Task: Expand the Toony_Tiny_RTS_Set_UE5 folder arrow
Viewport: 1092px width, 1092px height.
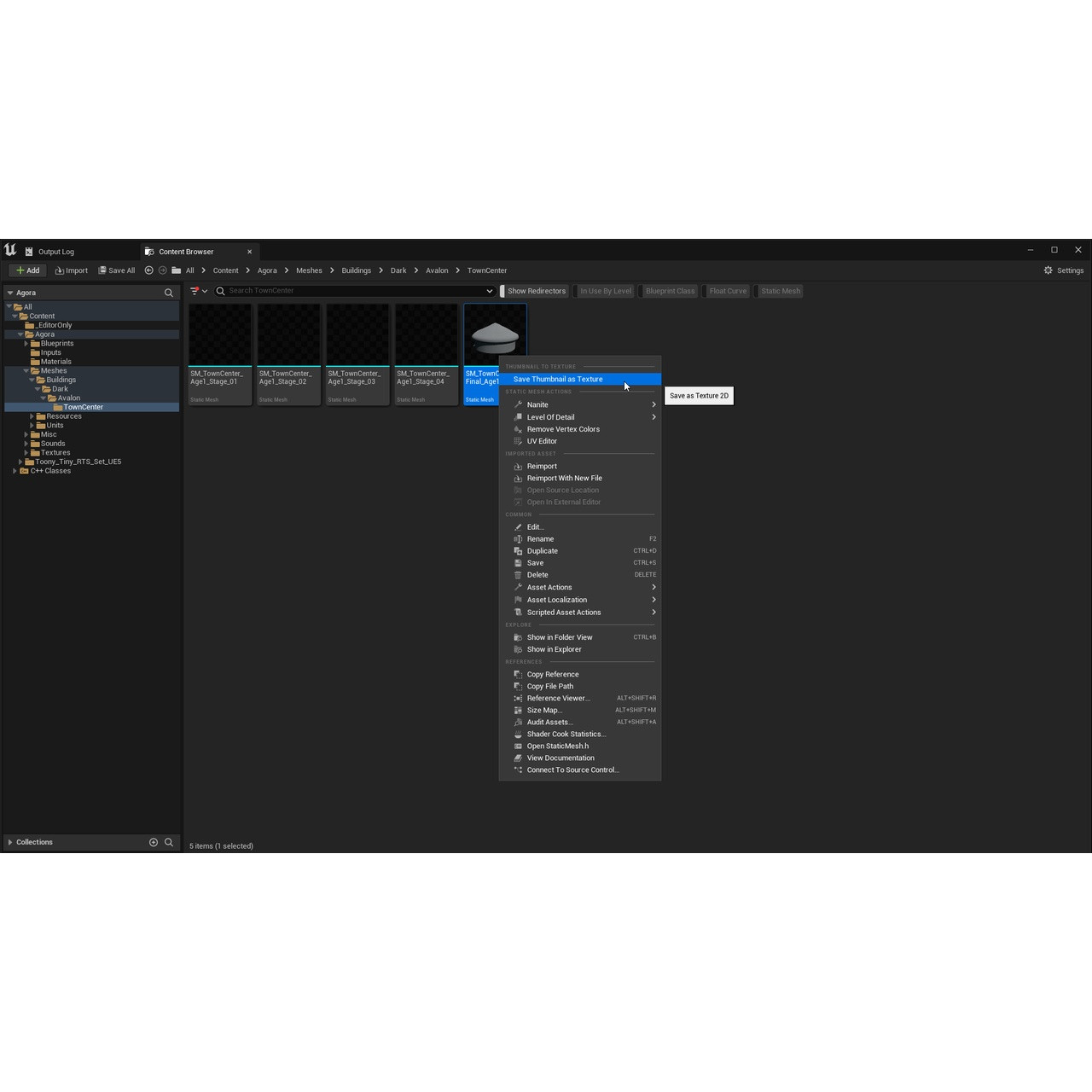Action: [x=20, y=462]
